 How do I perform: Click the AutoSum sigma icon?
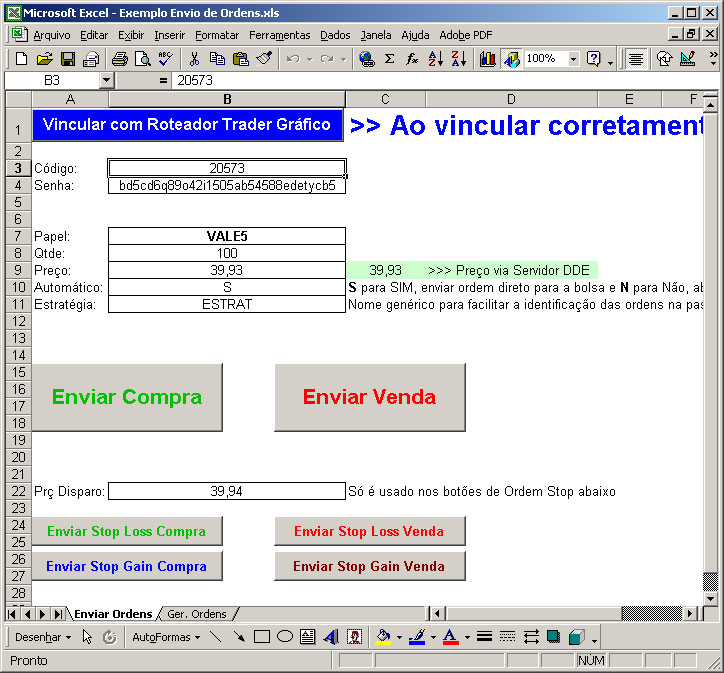click(389, 59)
